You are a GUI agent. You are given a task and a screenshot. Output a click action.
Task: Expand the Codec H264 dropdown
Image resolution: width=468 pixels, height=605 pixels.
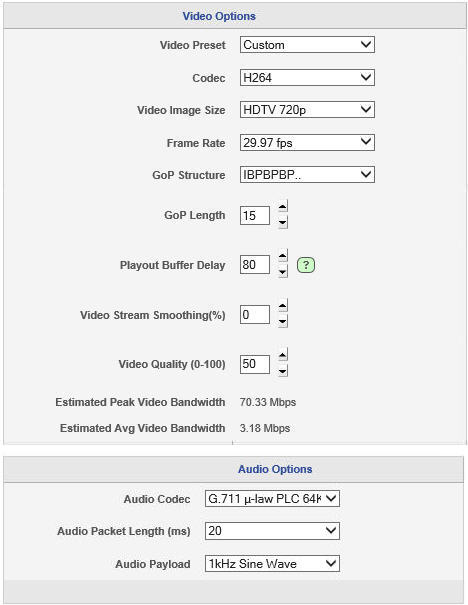[x=307, y=78]
